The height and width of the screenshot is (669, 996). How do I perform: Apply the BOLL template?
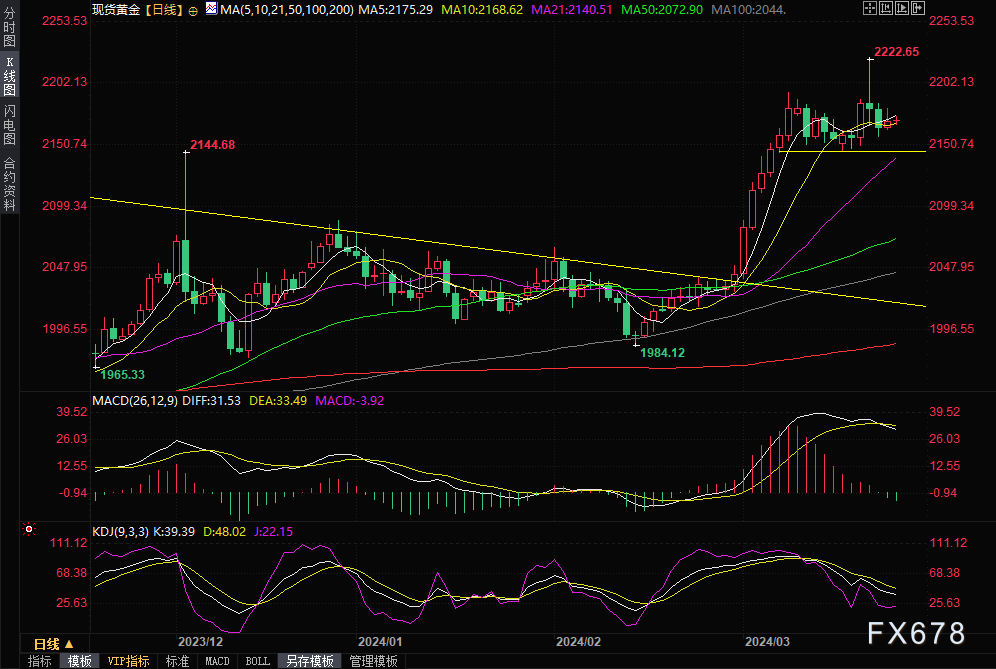pyautogui.click(x=257, y=661)
